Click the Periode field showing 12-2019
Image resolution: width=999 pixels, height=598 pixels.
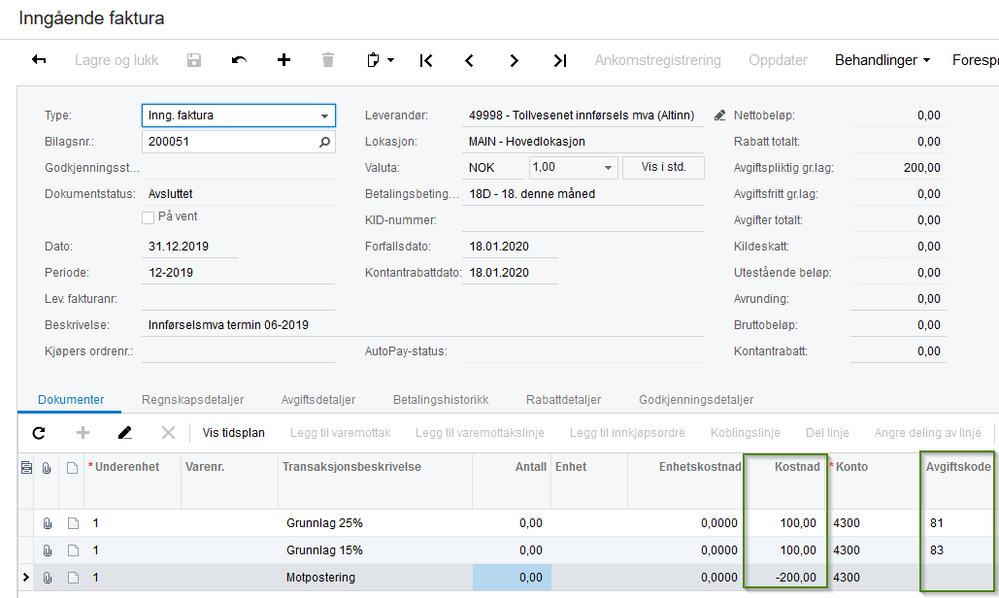[x=238, y=273]
